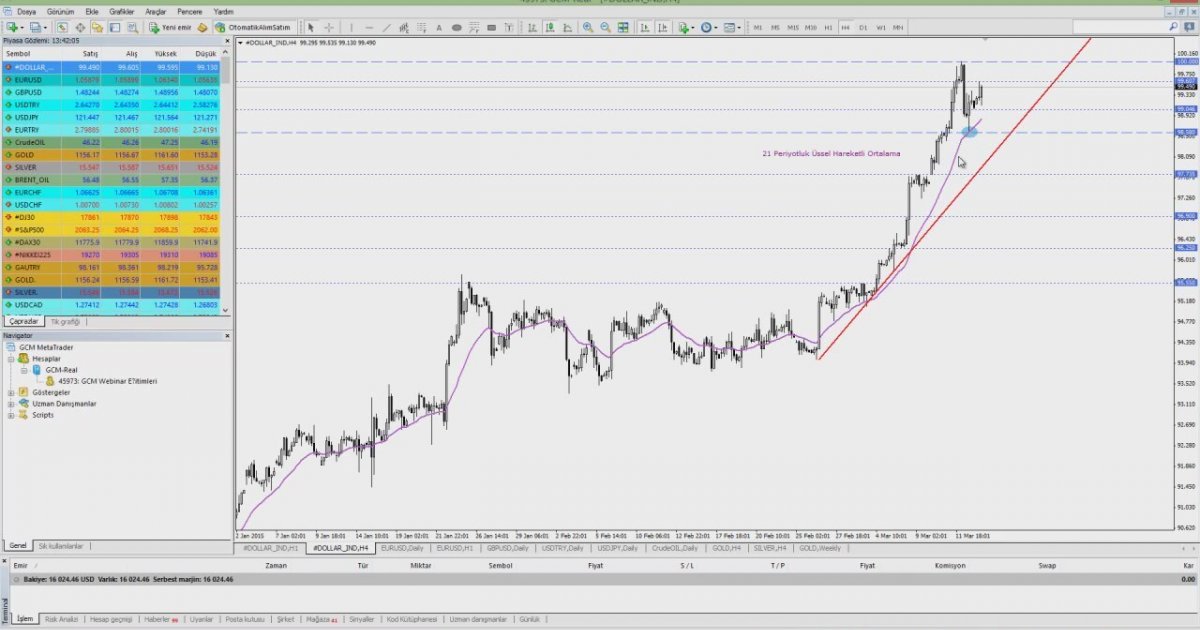
Task: Open the MetaEditor icon beside Yeni emir
Action: tap(202, 28)
